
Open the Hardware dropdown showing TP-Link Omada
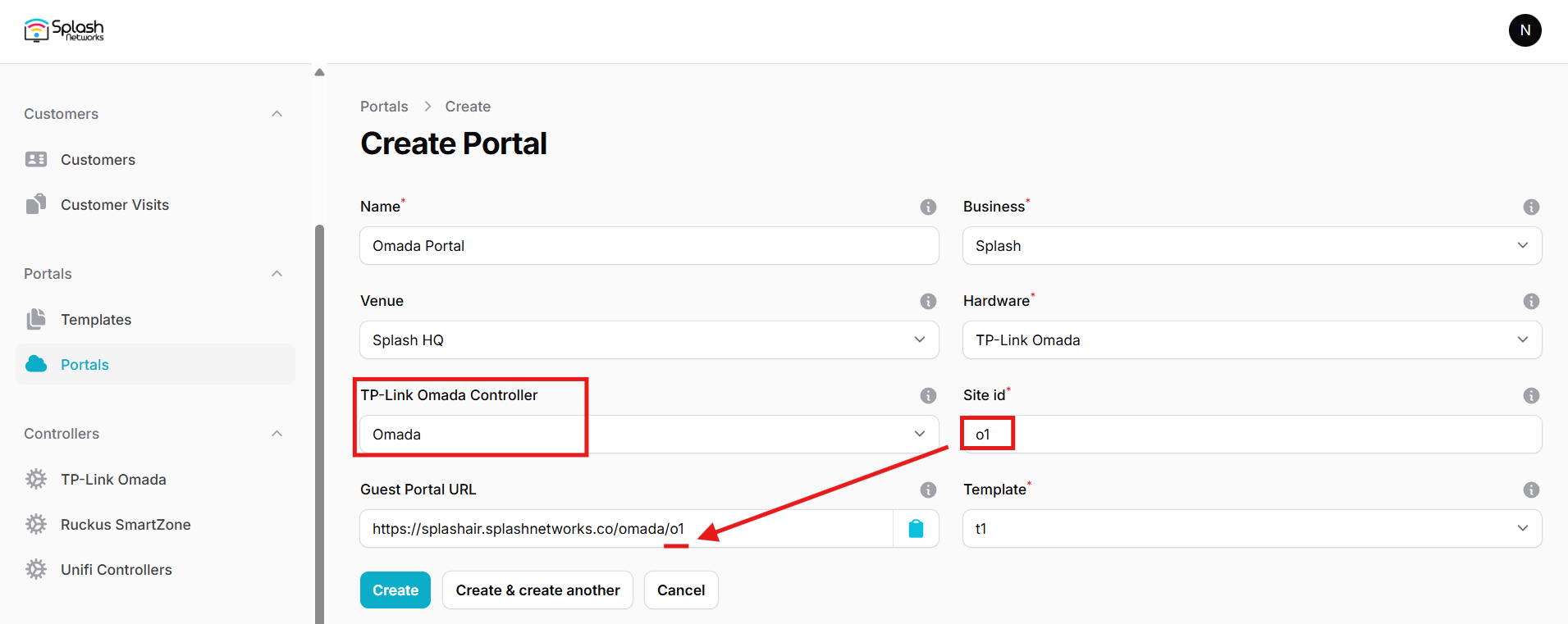1252,340
